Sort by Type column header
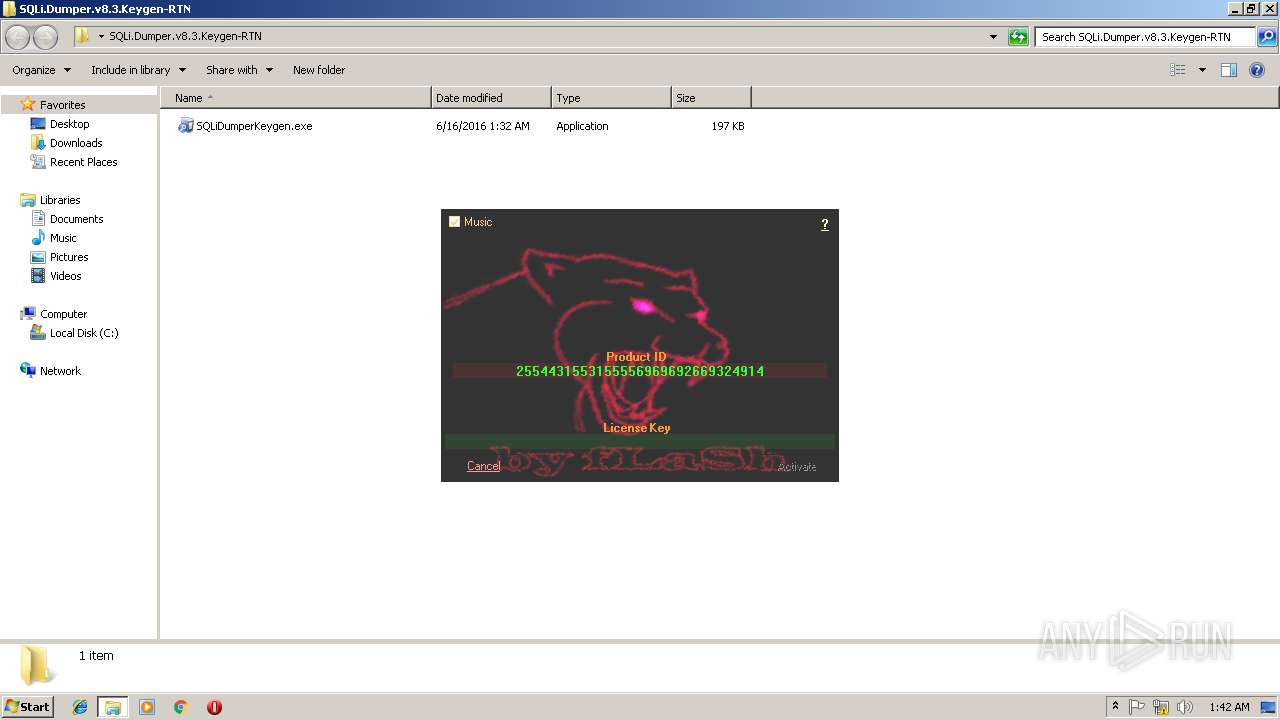Screen dimensions: 1280x720 pyautogui.click(x=611, y=98)
